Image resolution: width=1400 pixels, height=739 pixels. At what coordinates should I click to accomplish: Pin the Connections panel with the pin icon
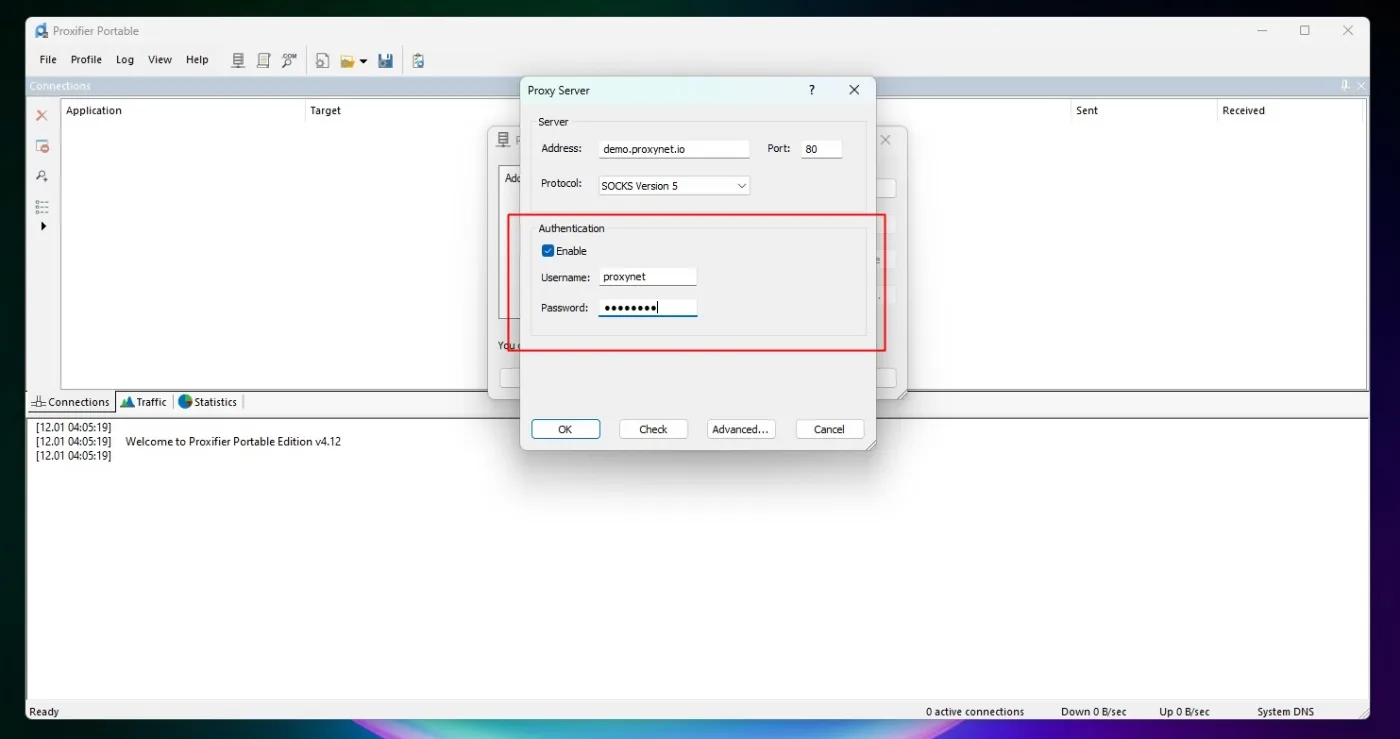coord(1345,86)
